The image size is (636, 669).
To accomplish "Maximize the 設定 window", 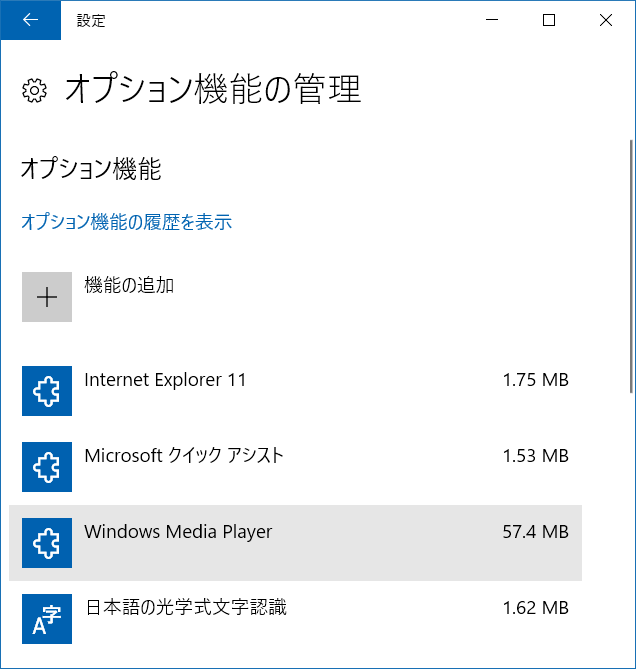I will (549, 20).
